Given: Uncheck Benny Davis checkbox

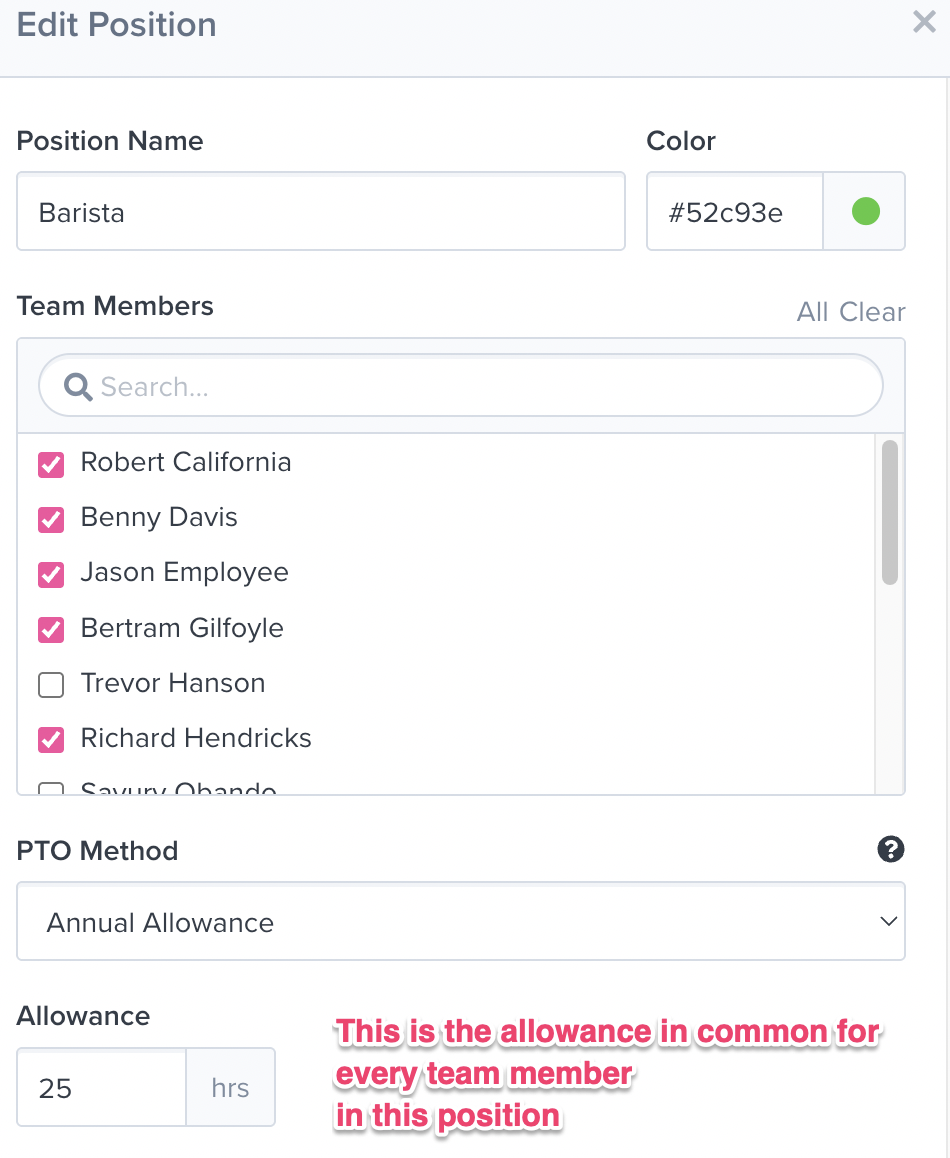Looking at the screenshot, I should point(51,519).
